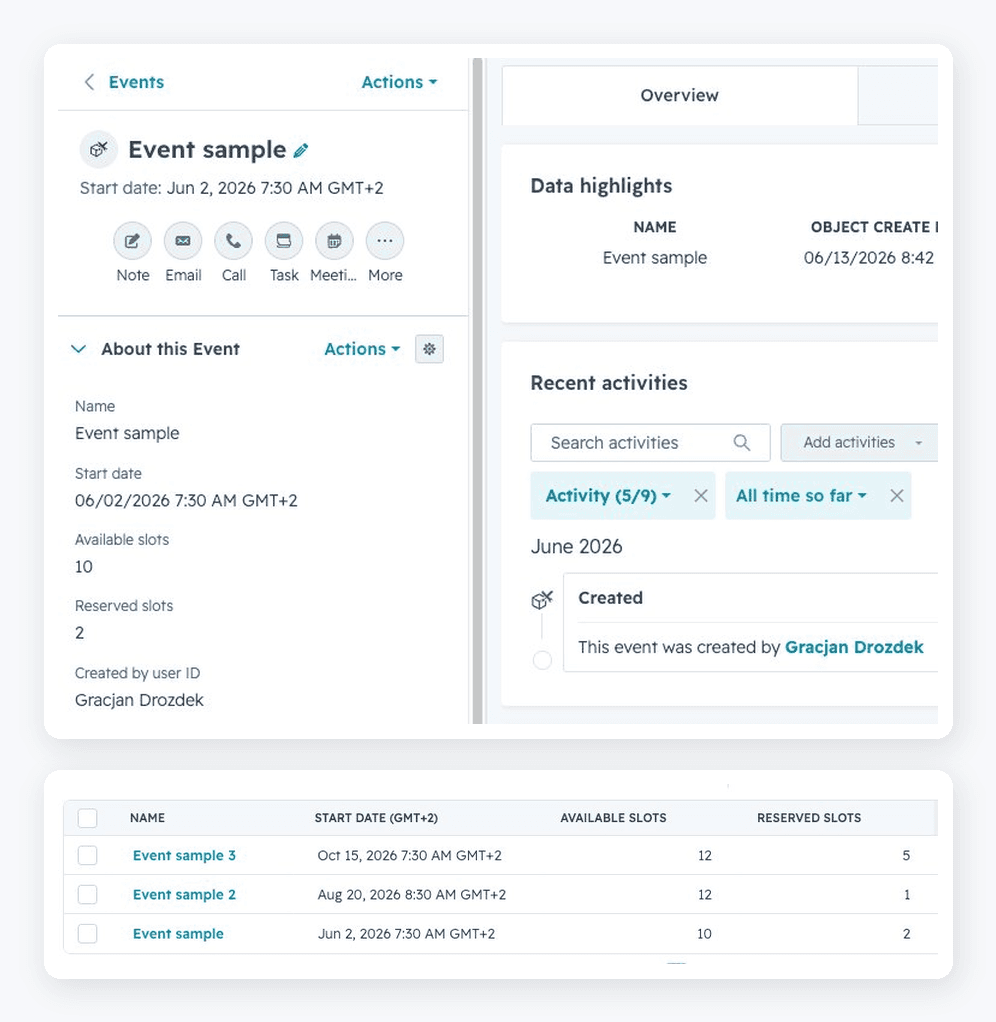
Task: Open the Event sample 2 record link
Action: coord(184,894)
